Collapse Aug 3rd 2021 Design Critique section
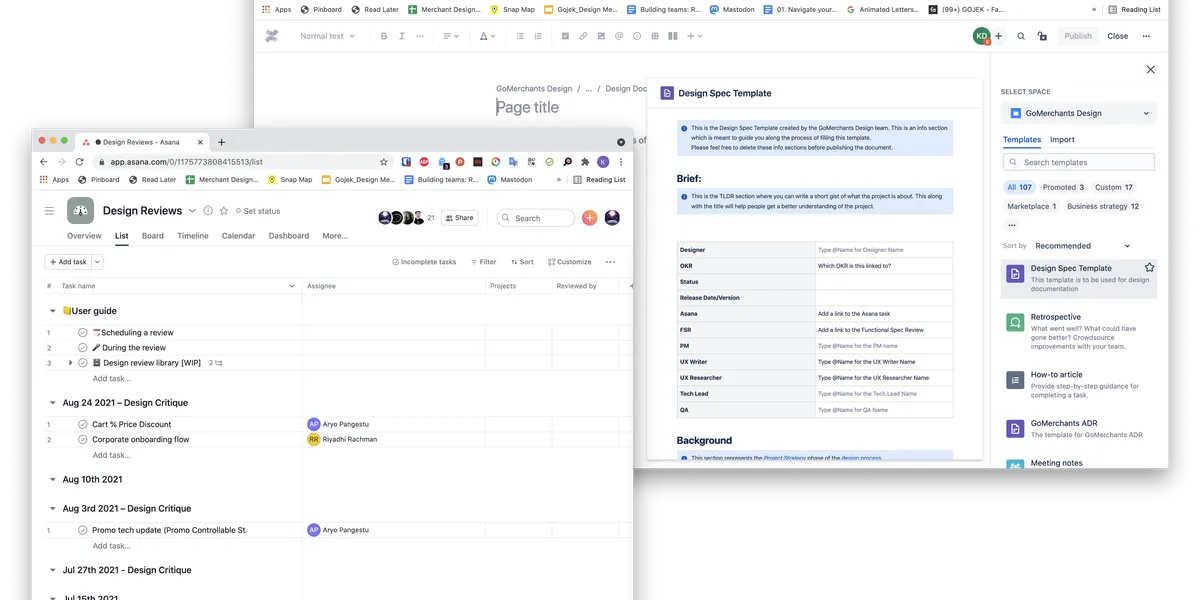The image size is (1200, 600). (53, 509)
